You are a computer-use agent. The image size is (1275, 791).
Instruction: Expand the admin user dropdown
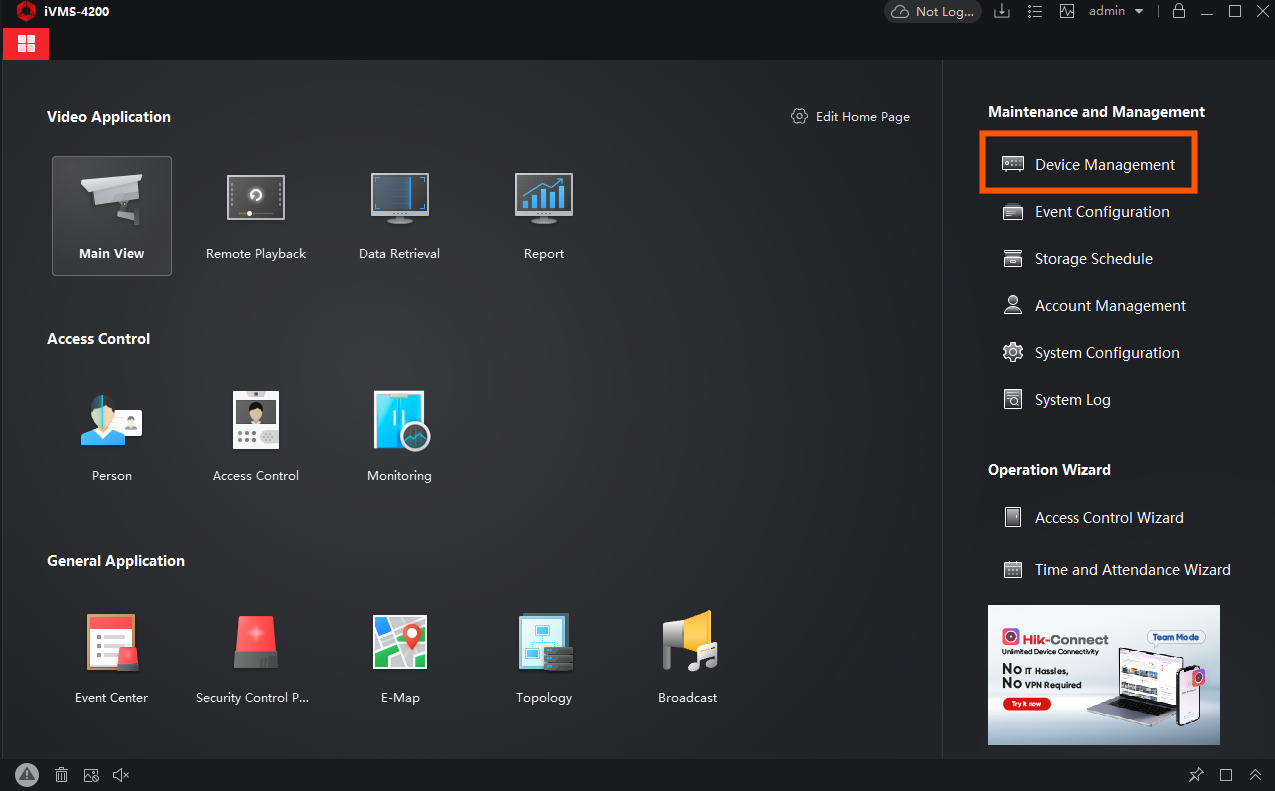coord(1116,11)
